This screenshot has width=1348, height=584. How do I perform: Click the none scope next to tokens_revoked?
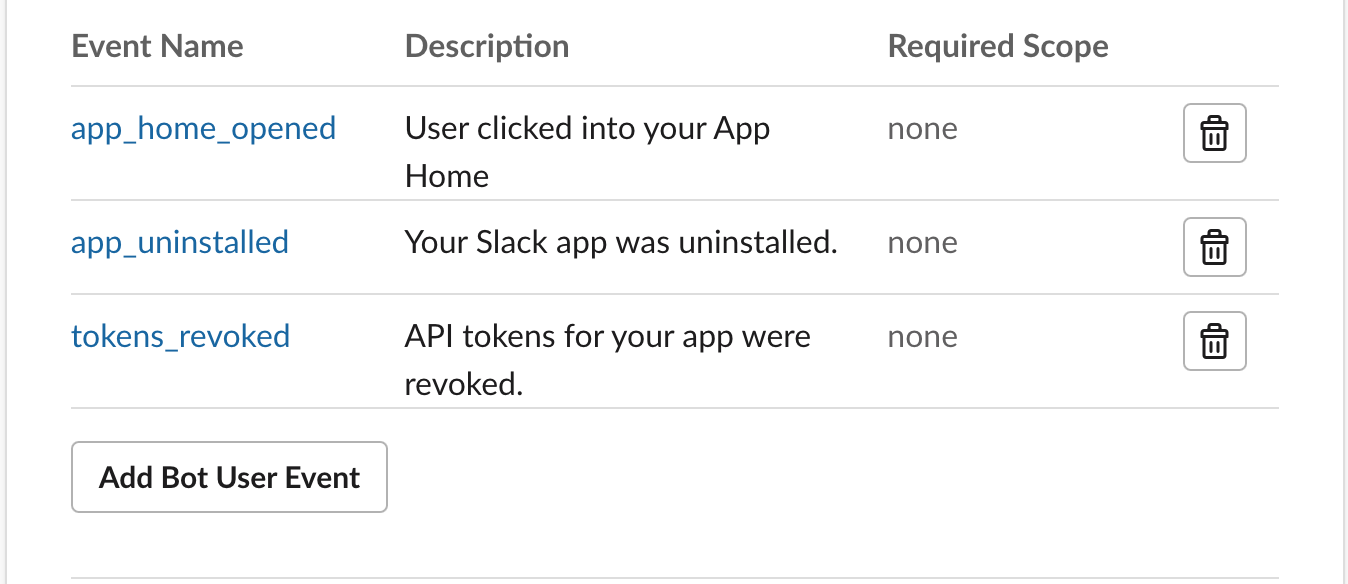[922, 336]
